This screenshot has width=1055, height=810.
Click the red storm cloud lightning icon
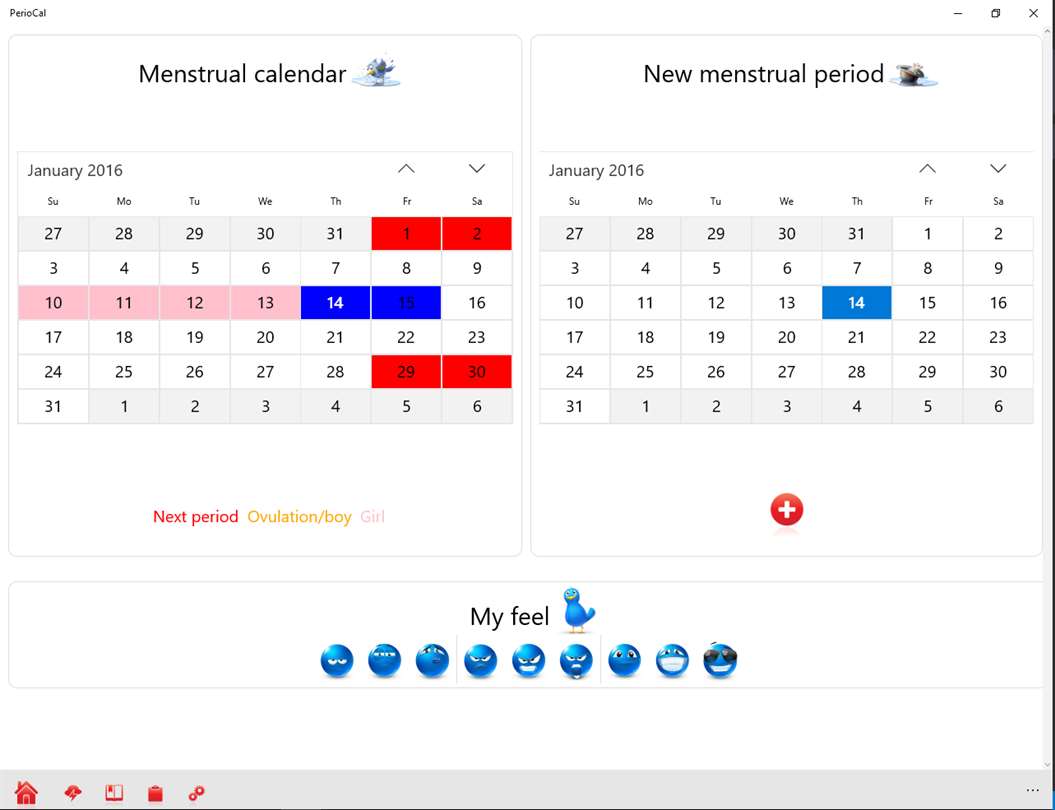pyautogui.click(x=73, y=793)
